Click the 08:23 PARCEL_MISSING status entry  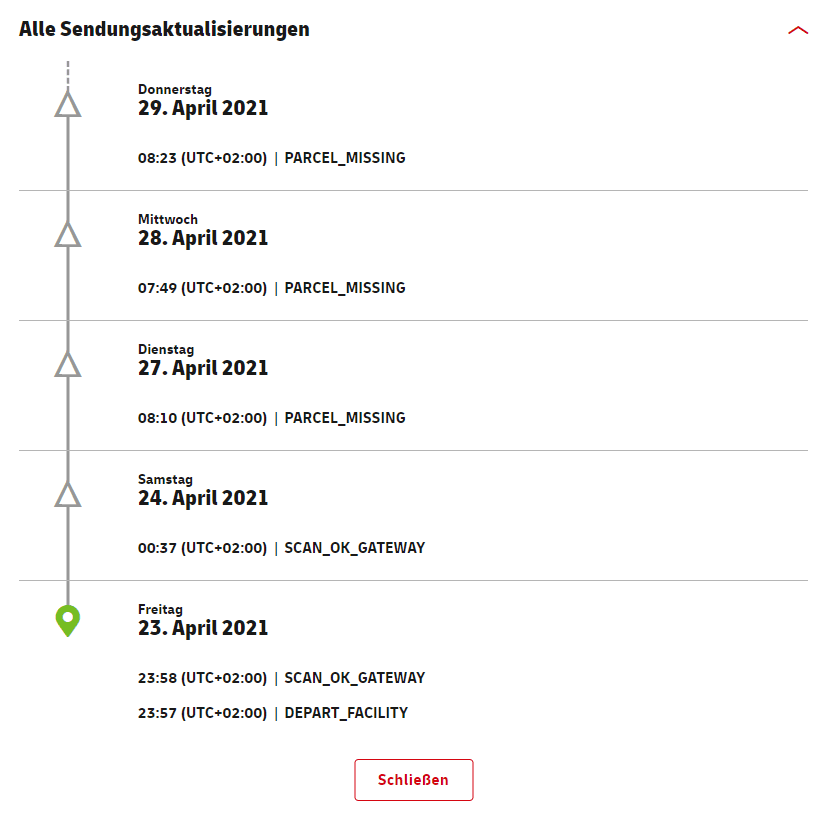[x=271, y=158]
